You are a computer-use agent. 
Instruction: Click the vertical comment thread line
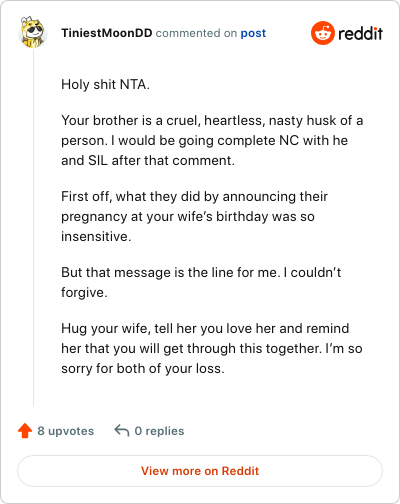coord(33,228)
